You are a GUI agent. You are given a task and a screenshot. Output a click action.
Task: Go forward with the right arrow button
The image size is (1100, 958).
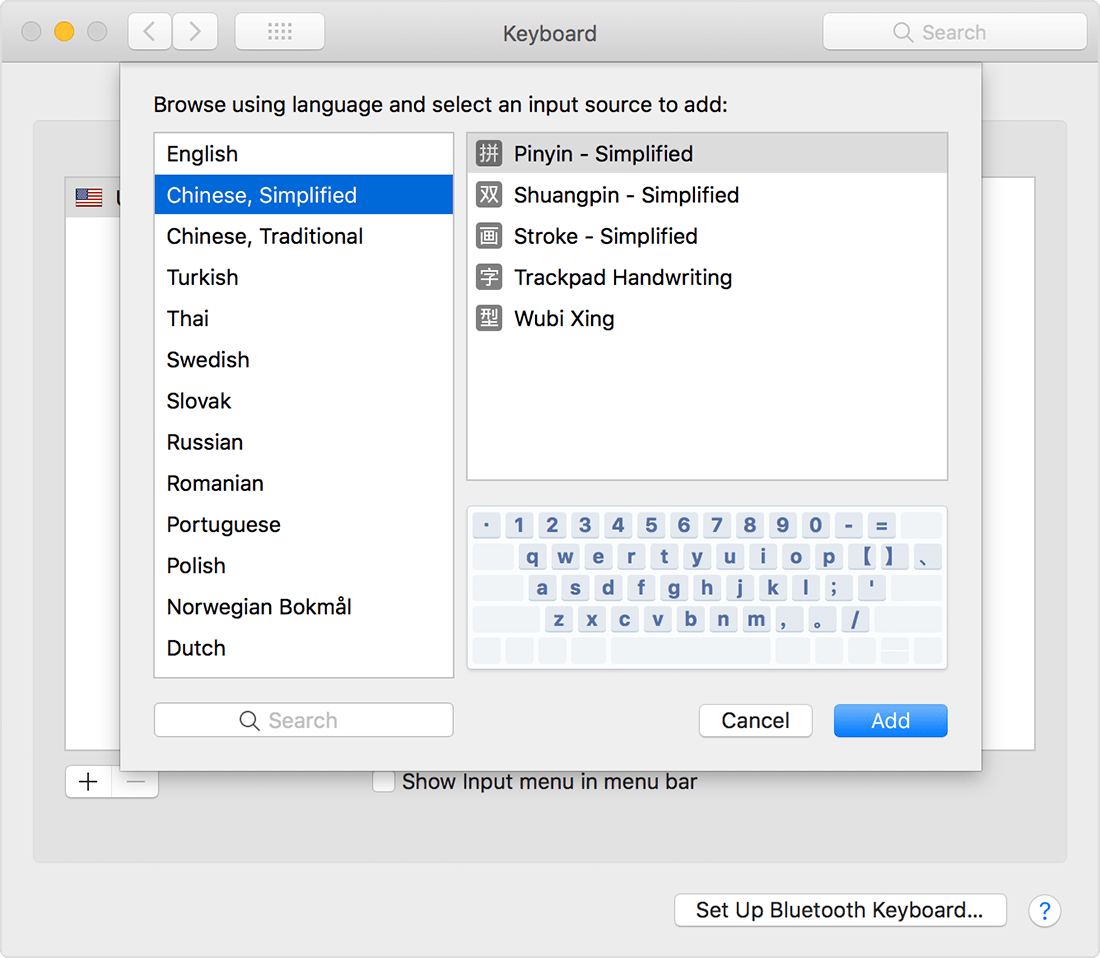click(x=195, y=32)
